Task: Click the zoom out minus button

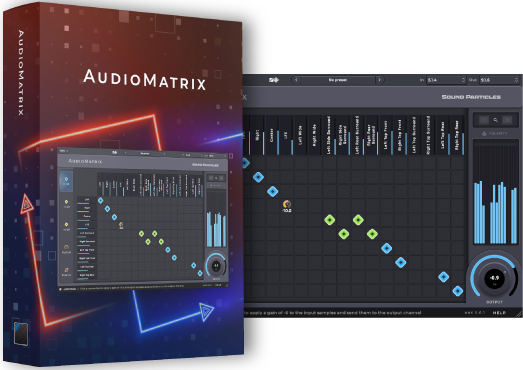Action: pos(484,120)
